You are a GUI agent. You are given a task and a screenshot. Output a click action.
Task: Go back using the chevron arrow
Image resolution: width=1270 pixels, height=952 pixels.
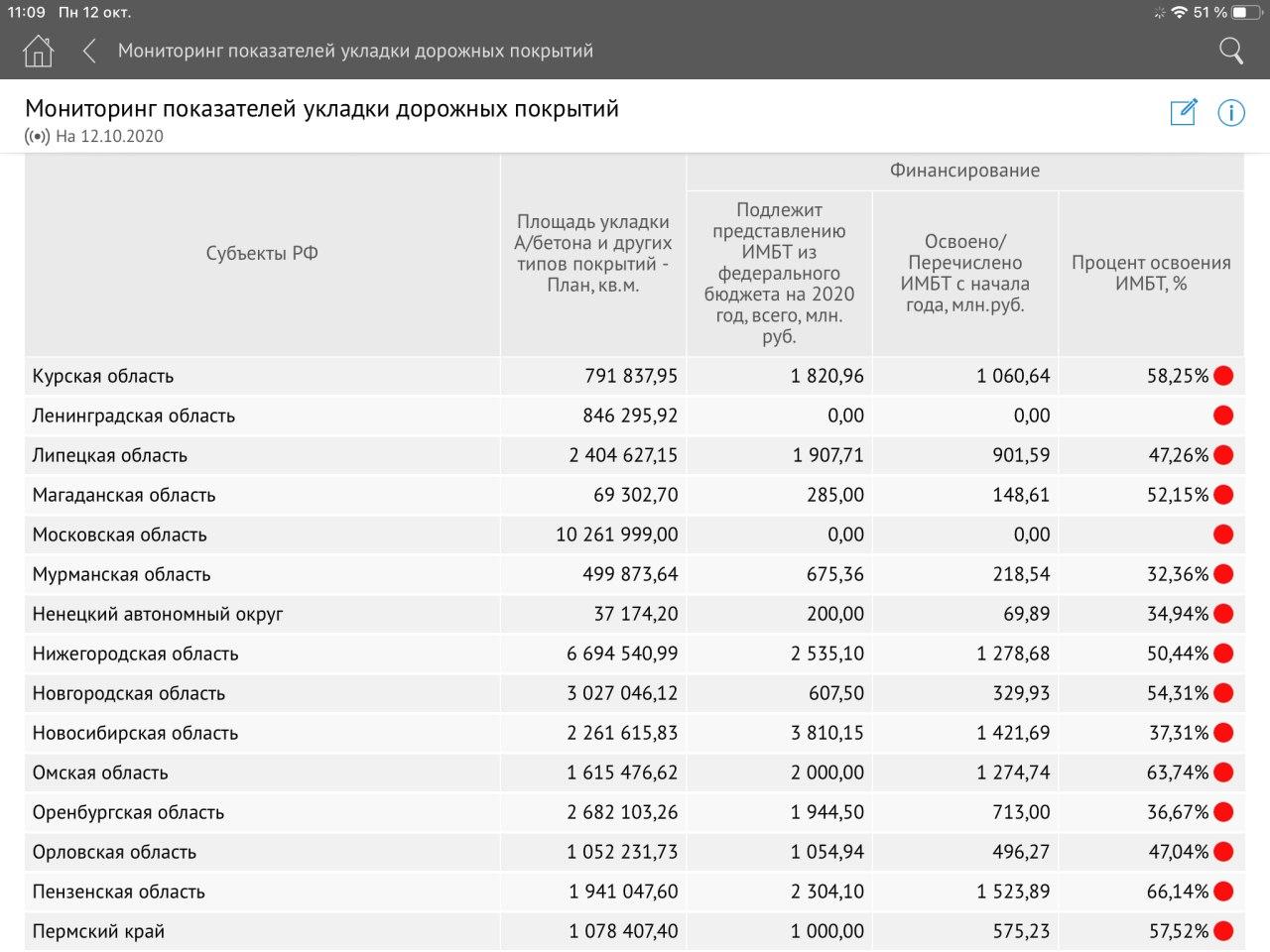coord(89,51)
